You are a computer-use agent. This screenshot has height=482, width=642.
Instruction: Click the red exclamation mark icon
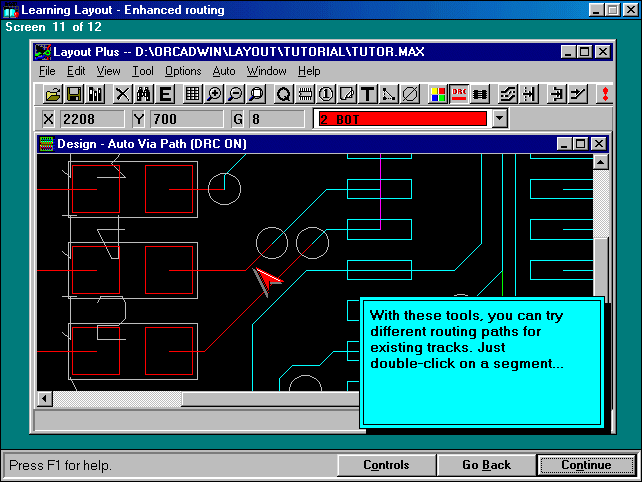[604, 94]
